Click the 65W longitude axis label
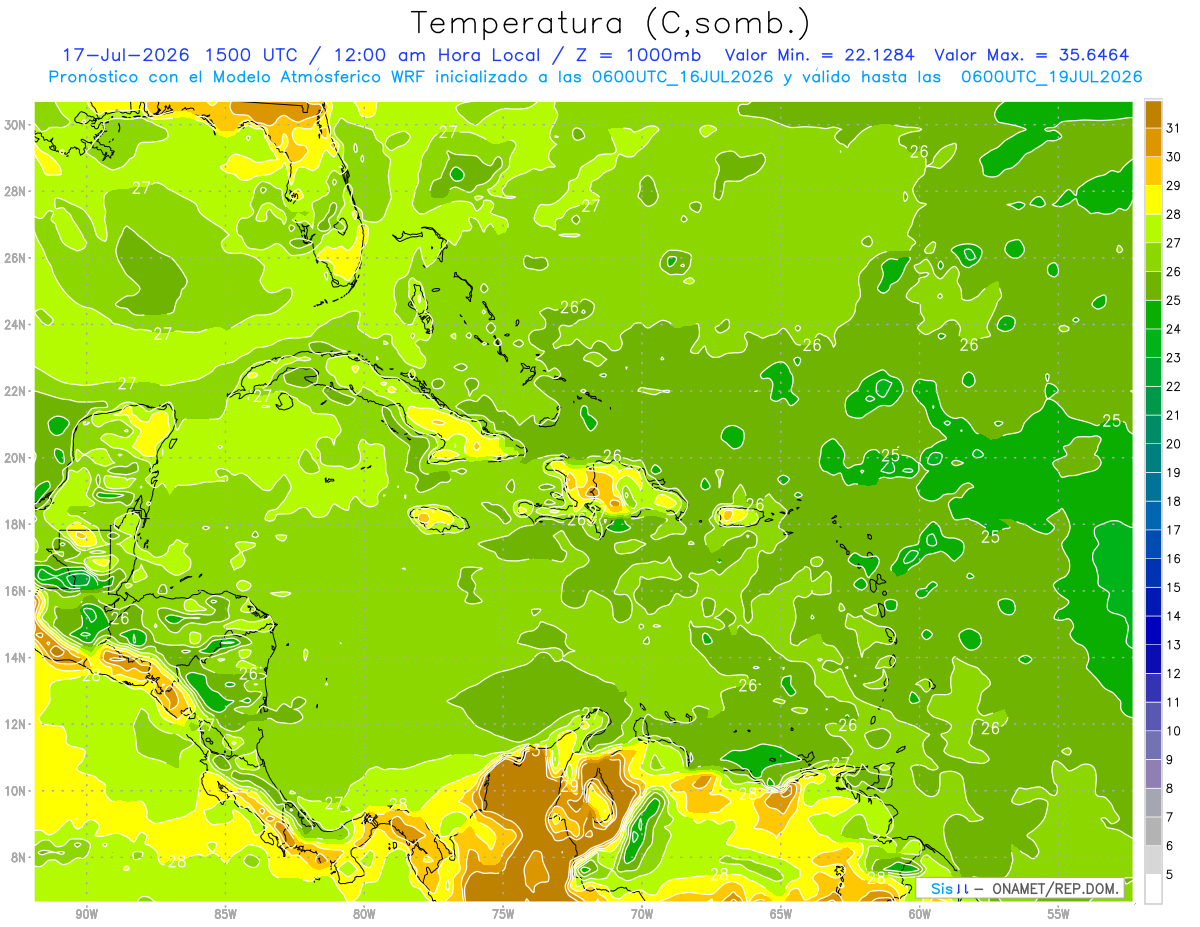 (x=781, y=915)
